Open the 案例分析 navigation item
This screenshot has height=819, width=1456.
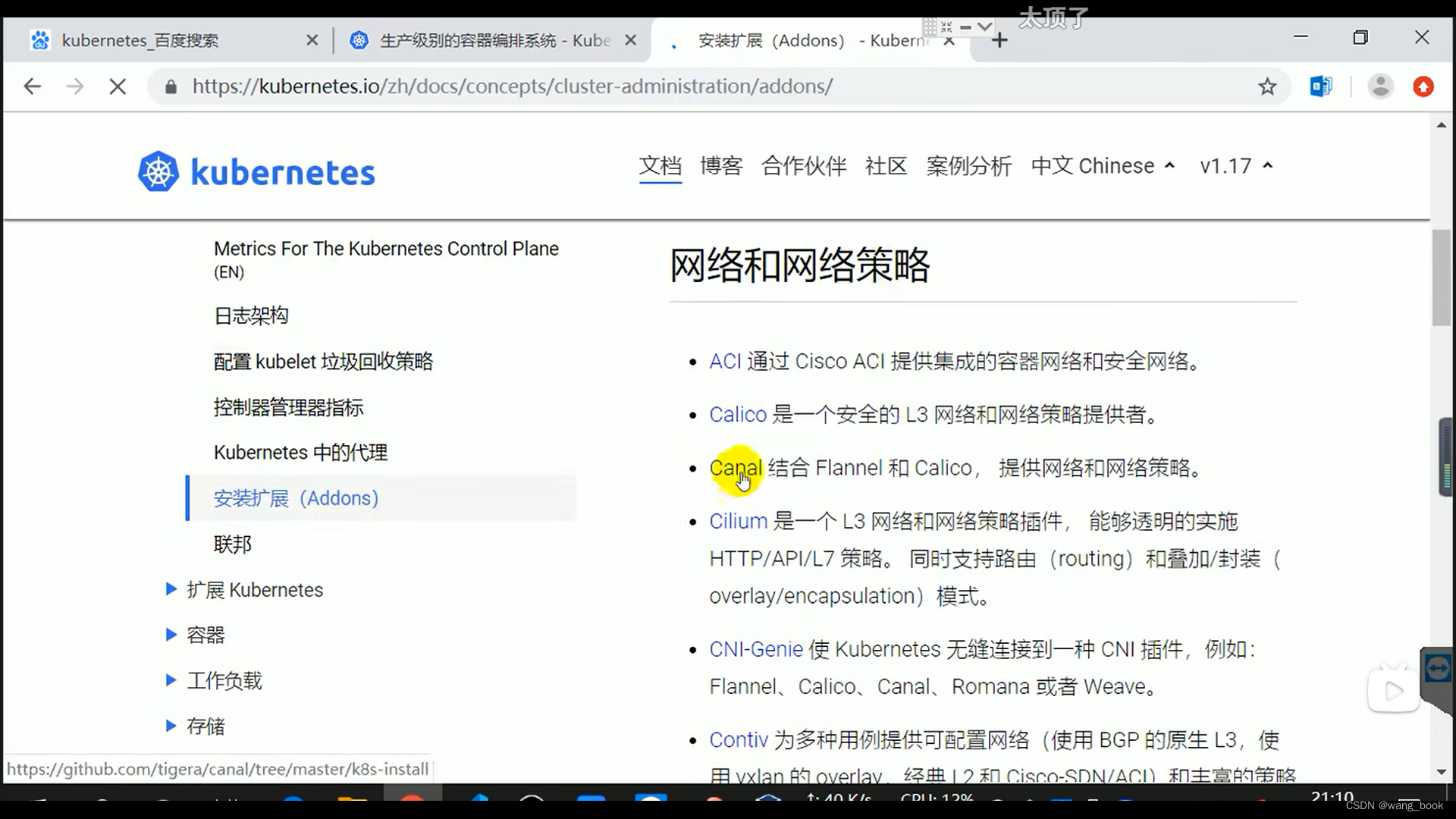point(968,166)
